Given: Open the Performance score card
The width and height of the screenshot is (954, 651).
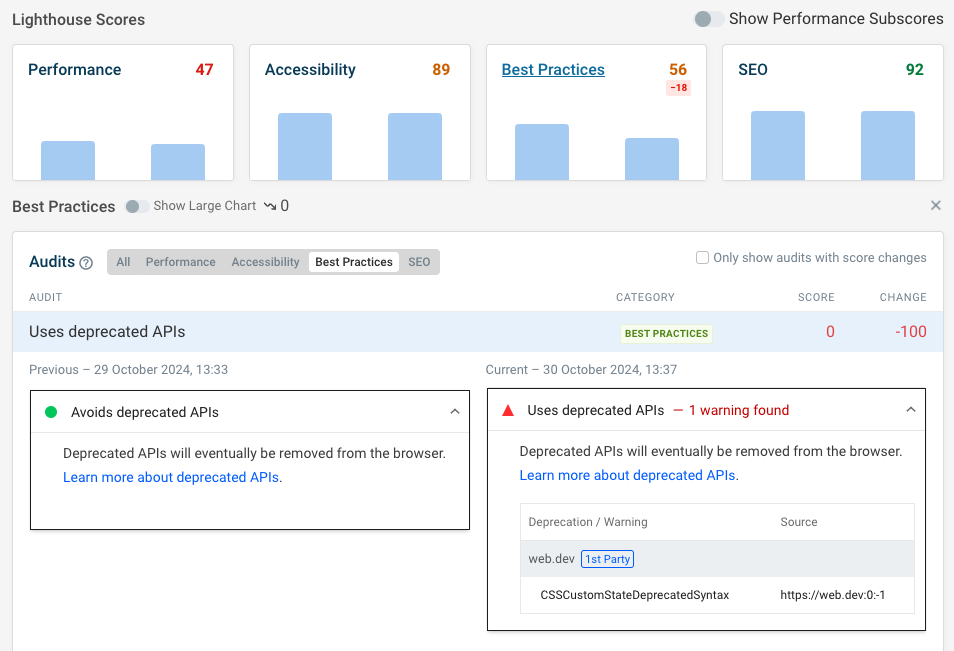Looking at the screenshot, I should (x=123, y=113).
